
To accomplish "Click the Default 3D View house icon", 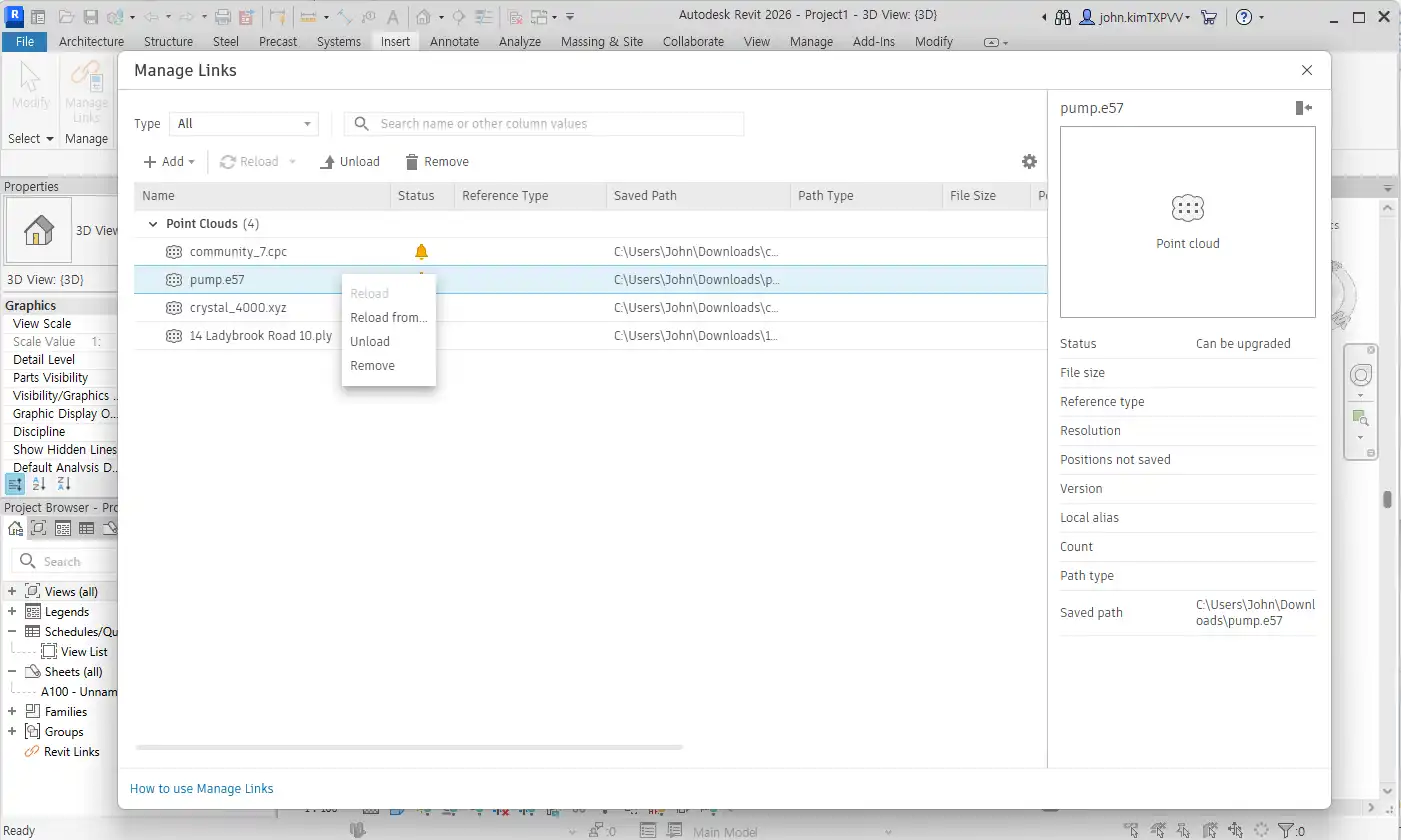I will (425, 17).
